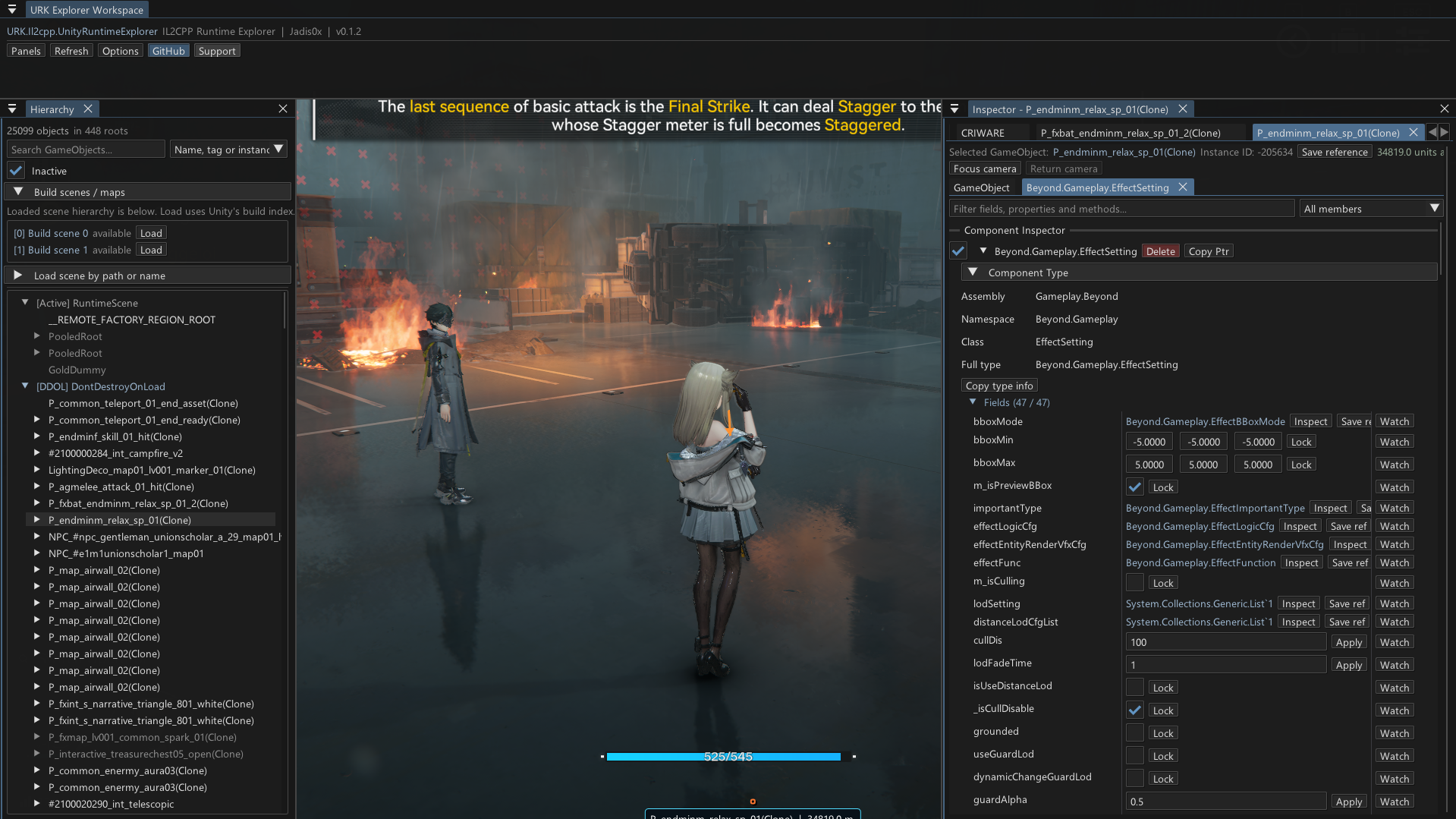
Task: Save ref for effectLogicCfg
Action: (x=1348, y=526)
